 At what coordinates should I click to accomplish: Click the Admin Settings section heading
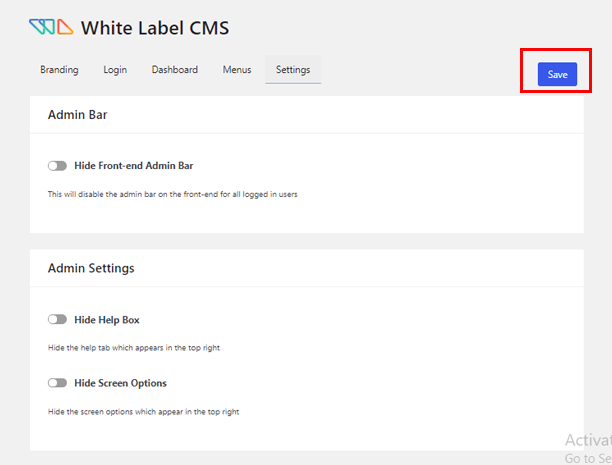pyautogui.click(x=91, y=268)
